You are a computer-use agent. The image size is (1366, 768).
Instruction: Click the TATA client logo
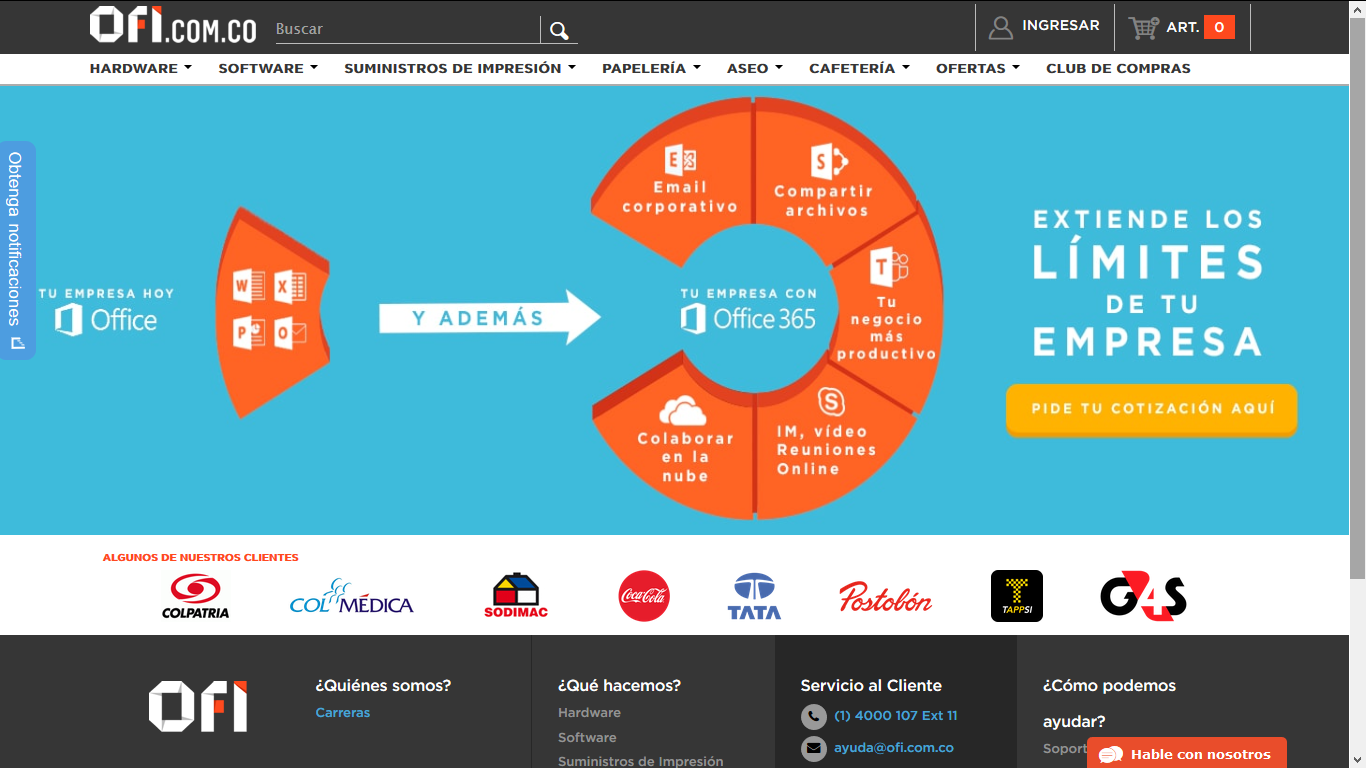[754, 596]
